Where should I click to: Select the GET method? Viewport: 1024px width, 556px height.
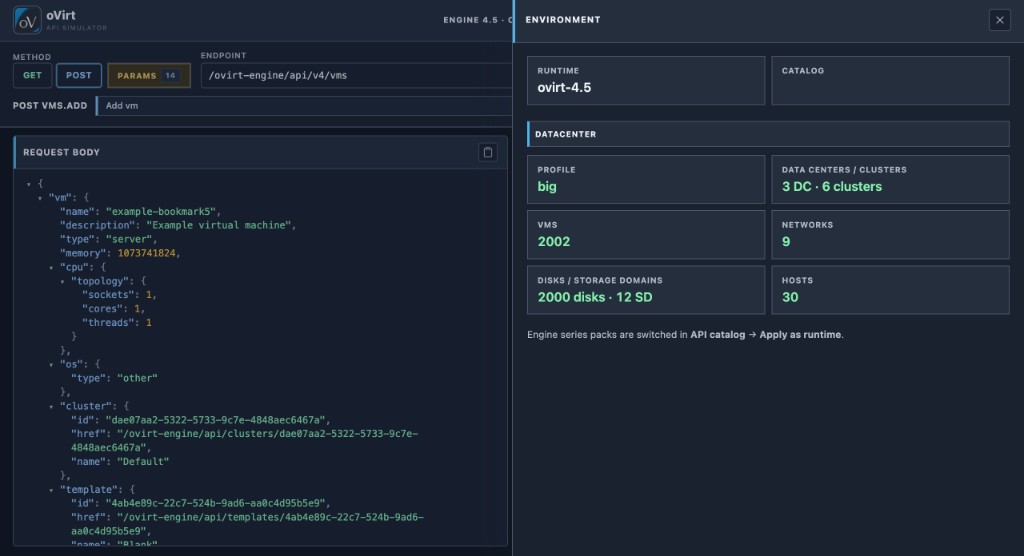32,75
